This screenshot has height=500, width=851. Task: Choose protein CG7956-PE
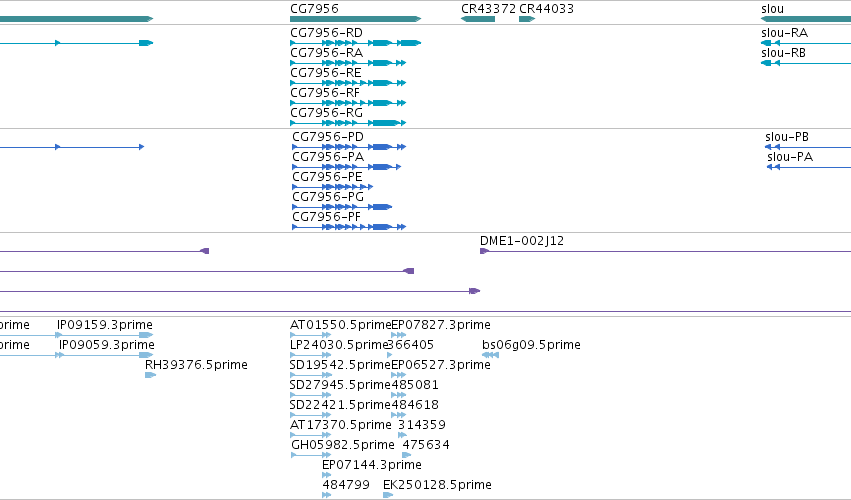(327, 177)
